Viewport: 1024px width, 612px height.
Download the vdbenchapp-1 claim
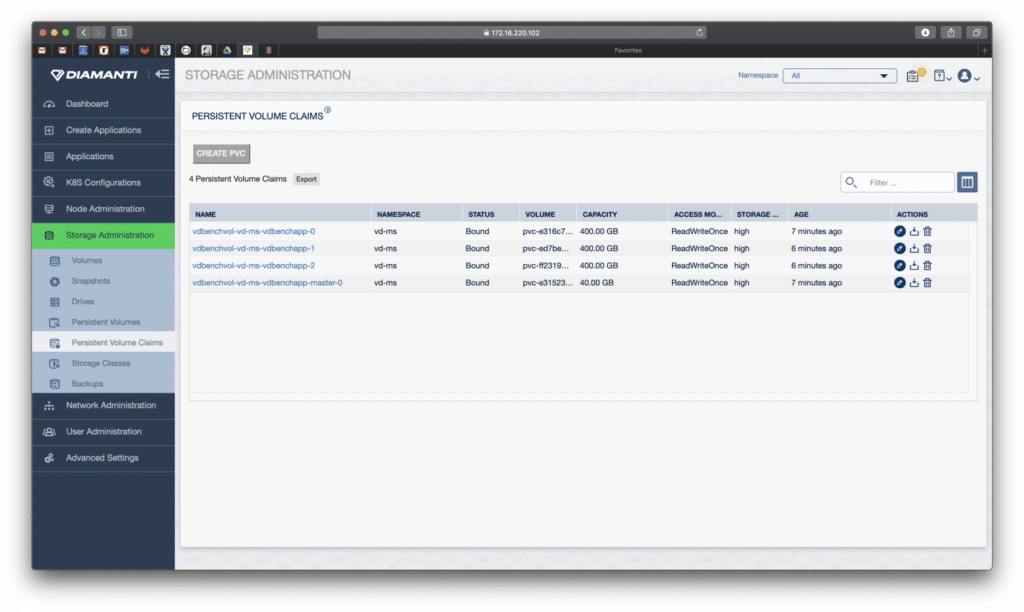(x=914, y=248)
